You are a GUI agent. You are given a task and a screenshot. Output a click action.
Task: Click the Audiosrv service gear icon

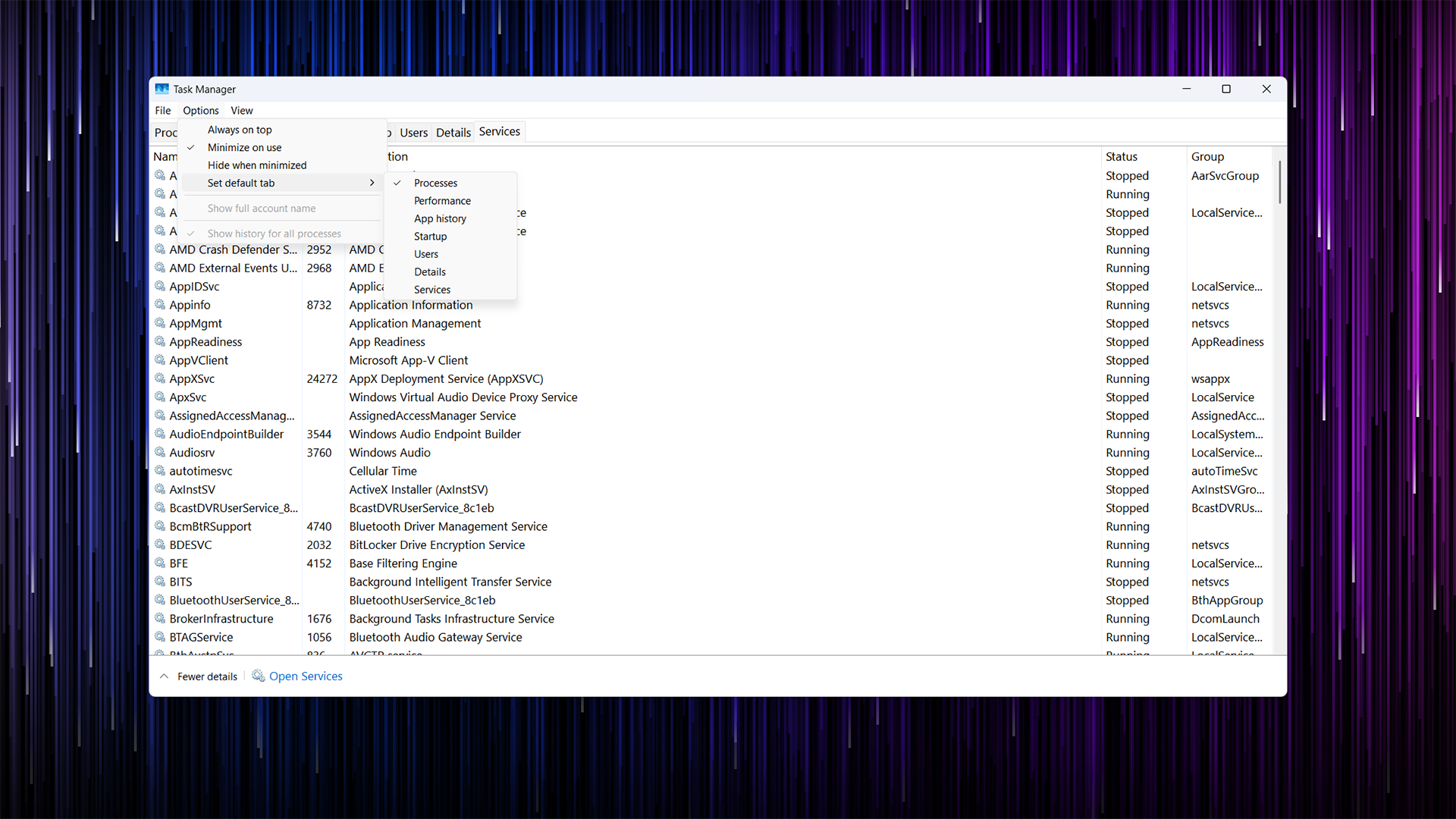160,452
